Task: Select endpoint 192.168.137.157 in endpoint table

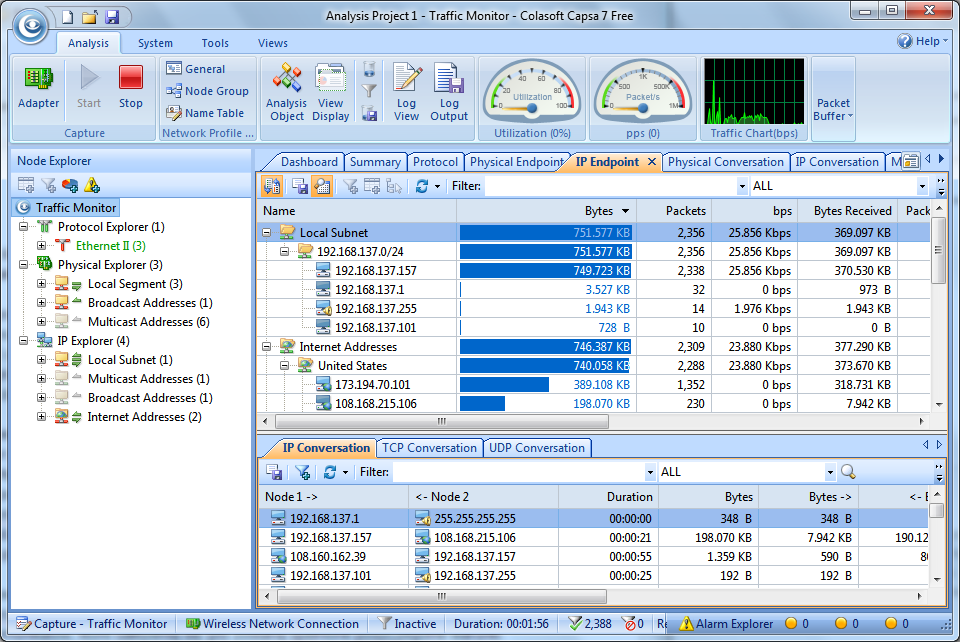Action: coord(375,271)
